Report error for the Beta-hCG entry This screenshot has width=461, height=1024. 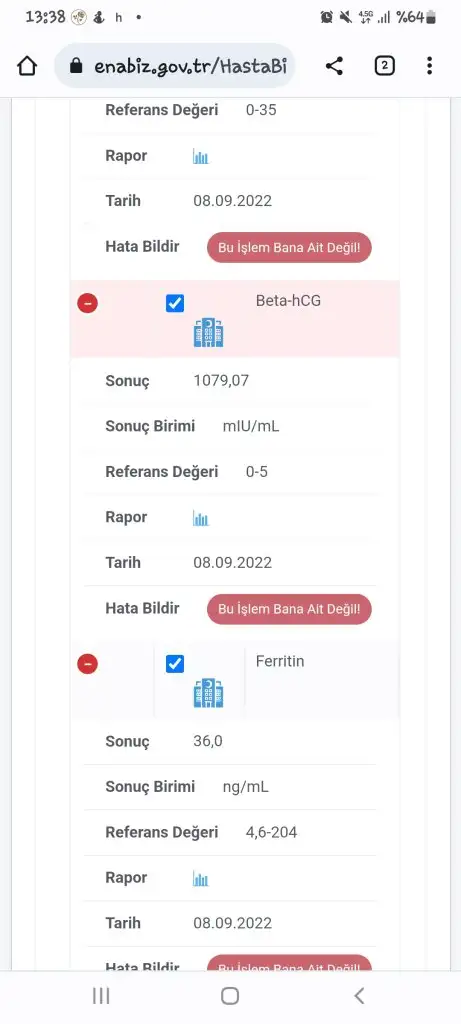tap(289, 609)
